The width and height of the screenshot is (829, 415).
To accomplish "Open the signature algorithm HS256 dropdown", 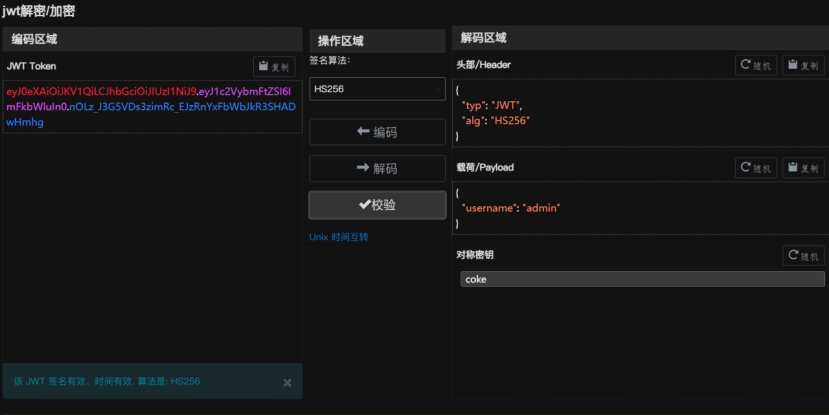I will click(377, 89).
